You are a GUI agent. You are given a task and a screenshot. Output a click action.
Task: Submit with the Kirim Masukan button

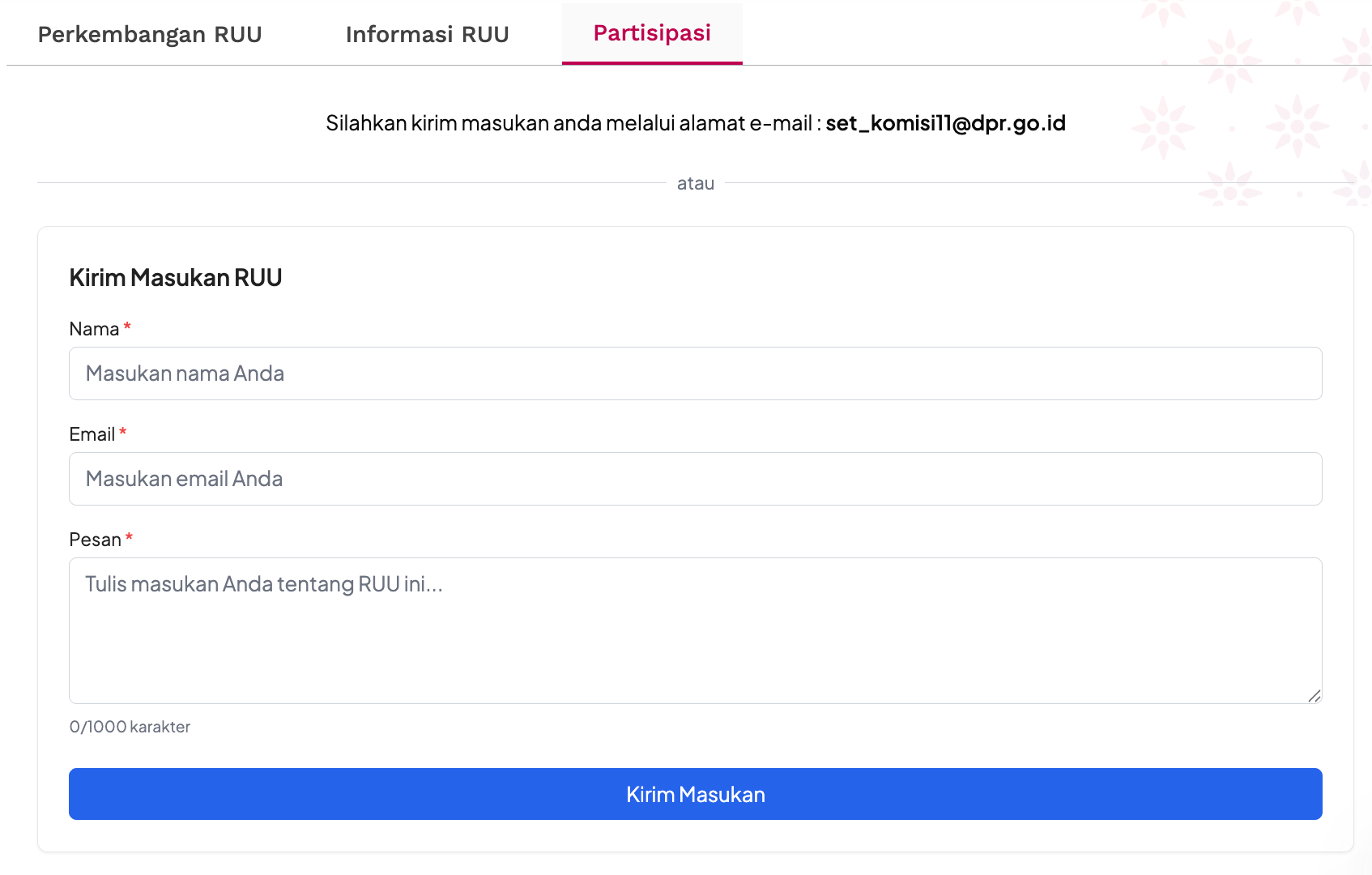pyautogui.click(x=695, y=794)
